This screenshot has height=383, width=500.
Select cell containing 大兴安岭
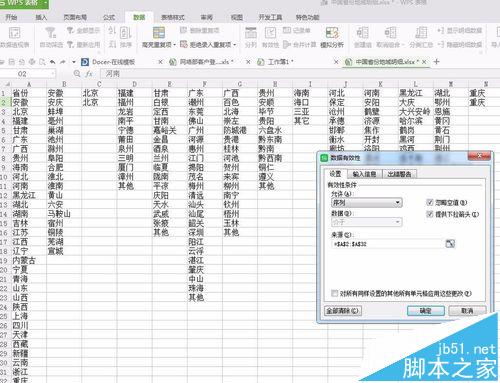coord(415,112)
